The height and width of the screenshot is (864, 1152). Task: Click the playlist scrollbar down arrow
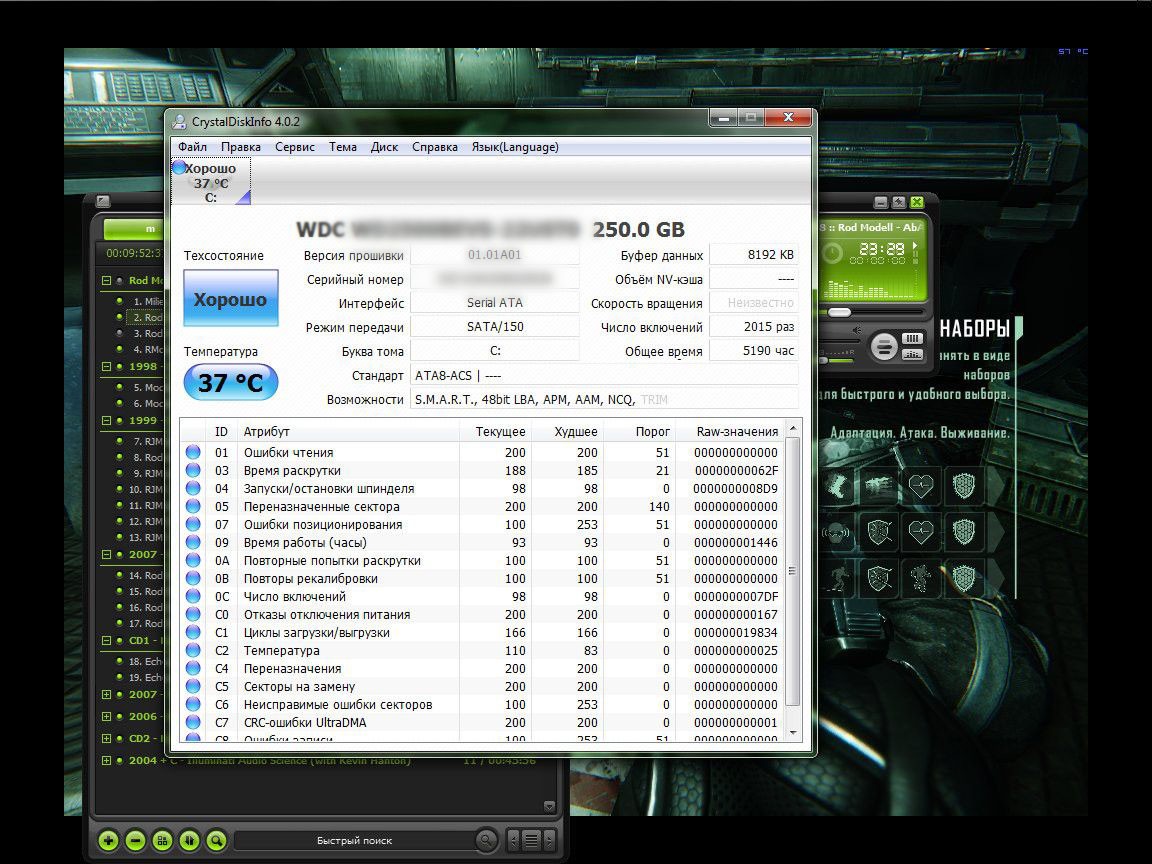pyautogui.click(x=550, y=806)
